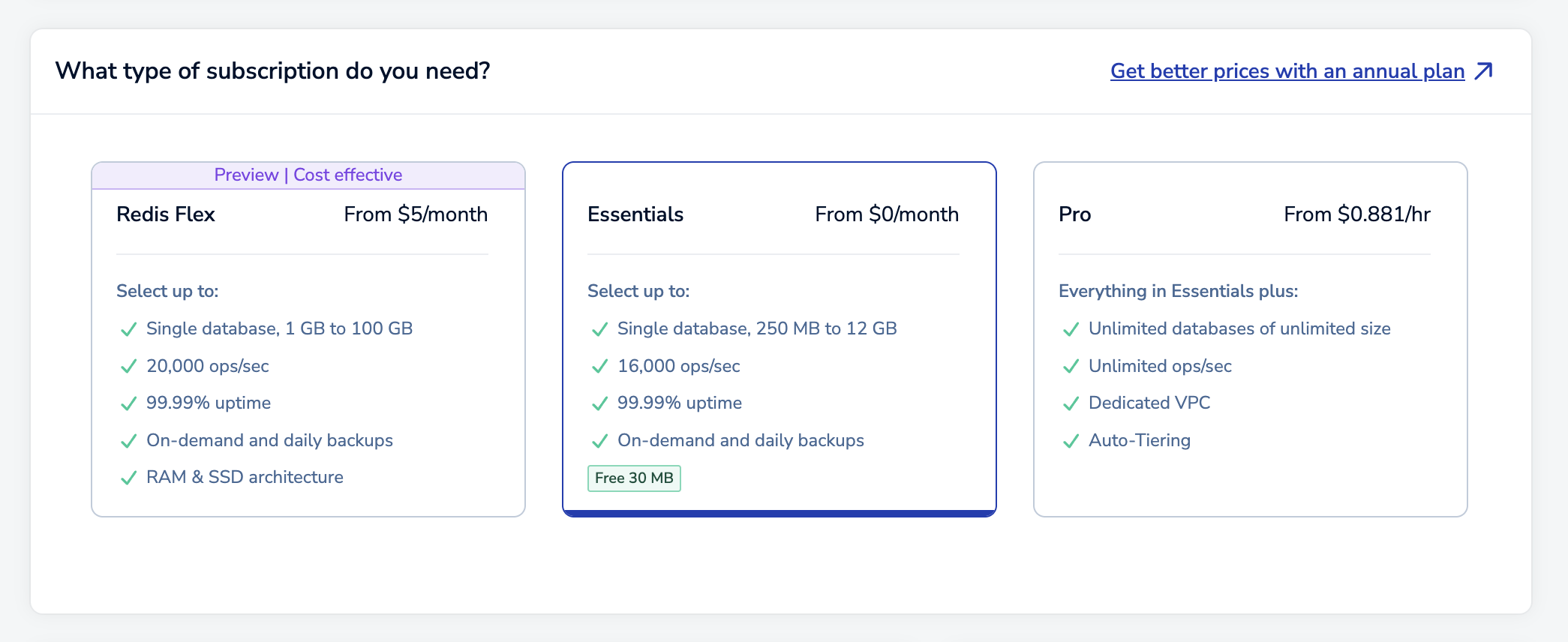Image resolution: width=1568 pixels, height=642 pixels.
Task: Click checkmark beside Auto-Tiering
Action: pyautogui.click(x=1071, y=441)
